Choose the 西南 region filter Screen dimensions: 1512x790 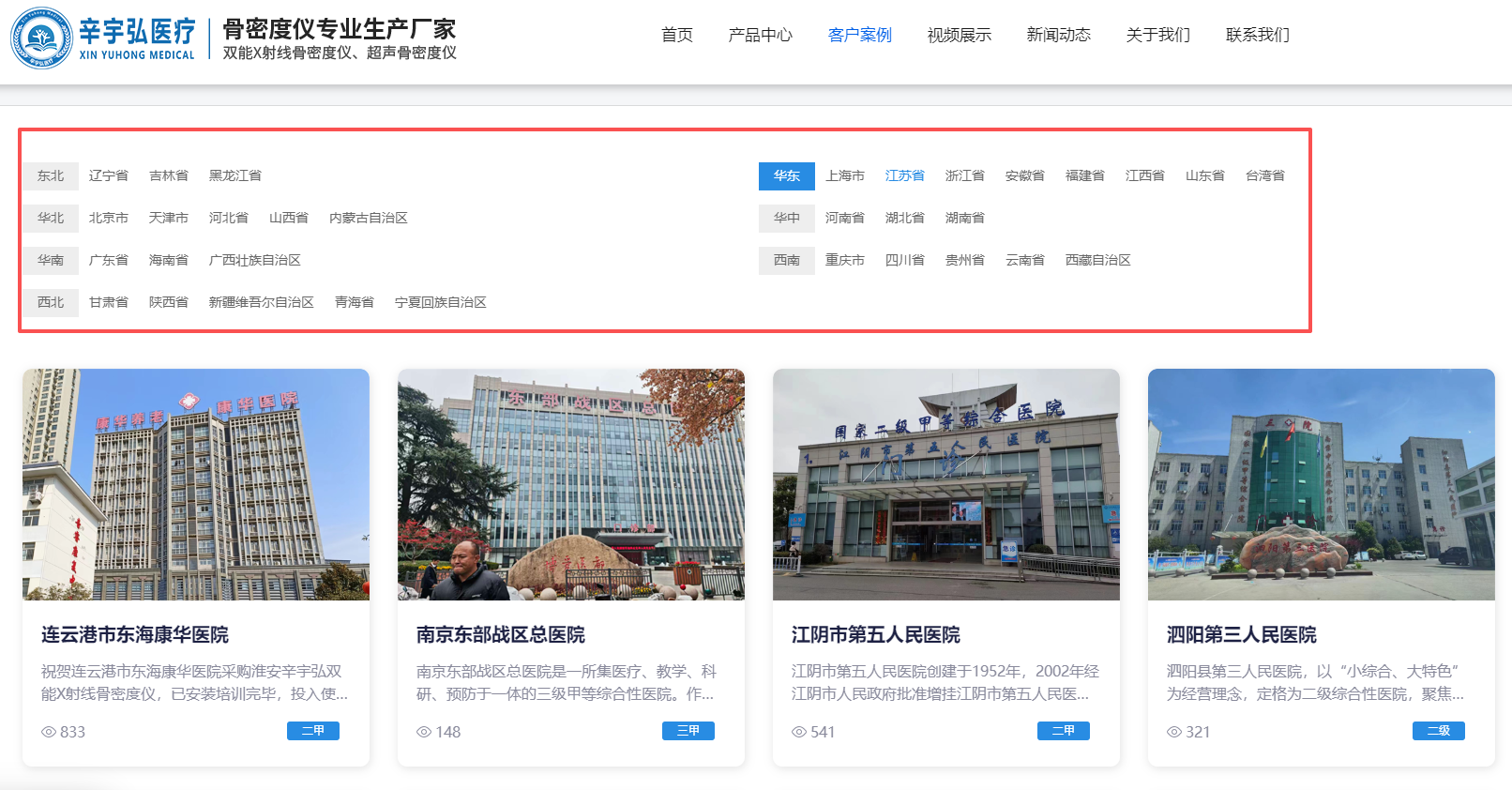(x=786, y=260)
